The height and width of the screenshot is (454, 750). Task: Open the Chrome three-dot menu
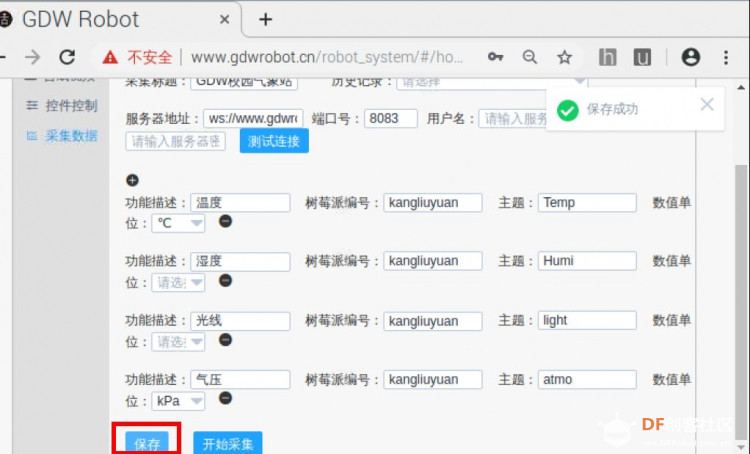coord(726,57)
